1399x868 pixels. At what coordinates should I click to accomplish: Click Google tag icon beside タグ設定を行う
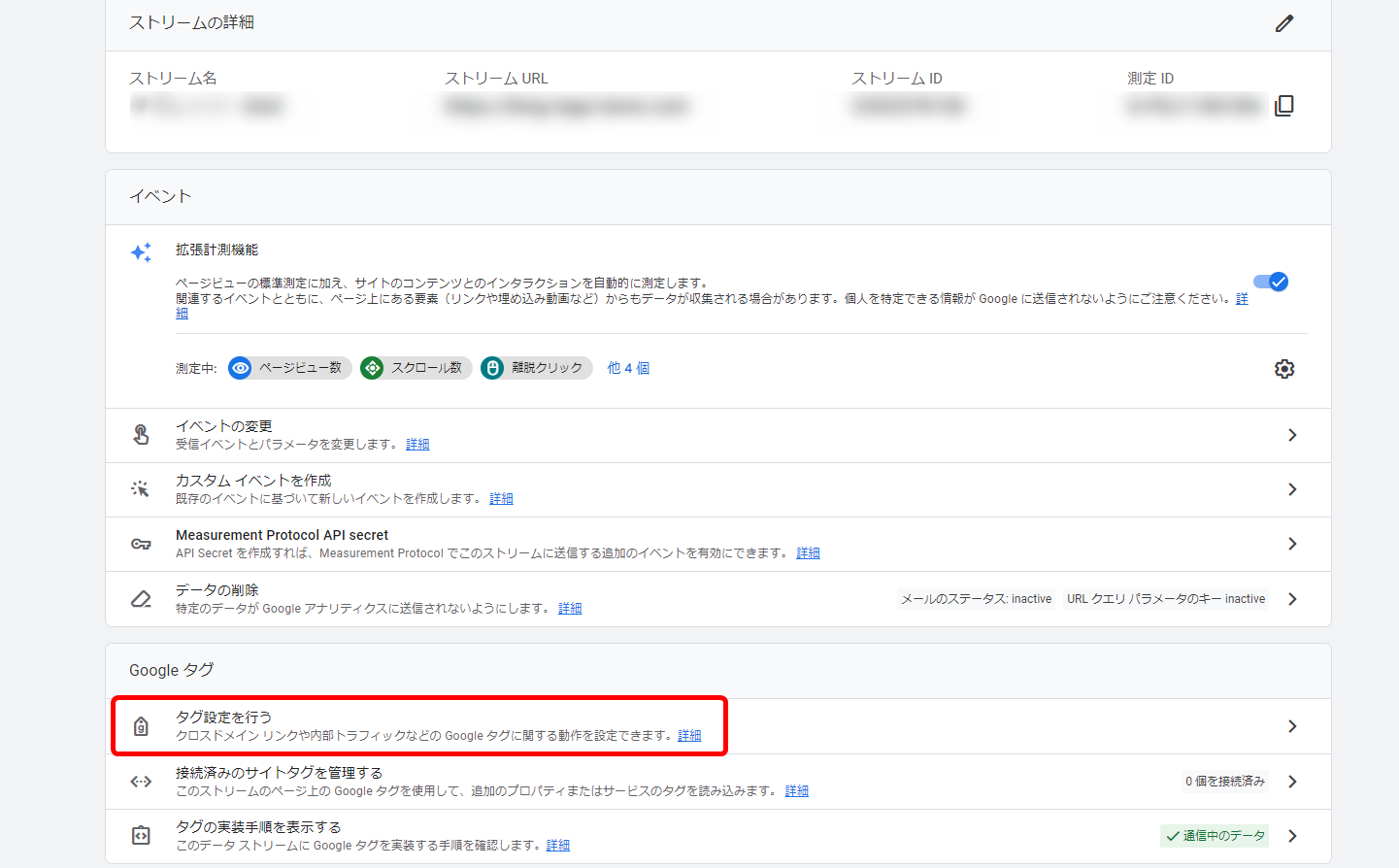pyautogui.click(x=141, y=726)
